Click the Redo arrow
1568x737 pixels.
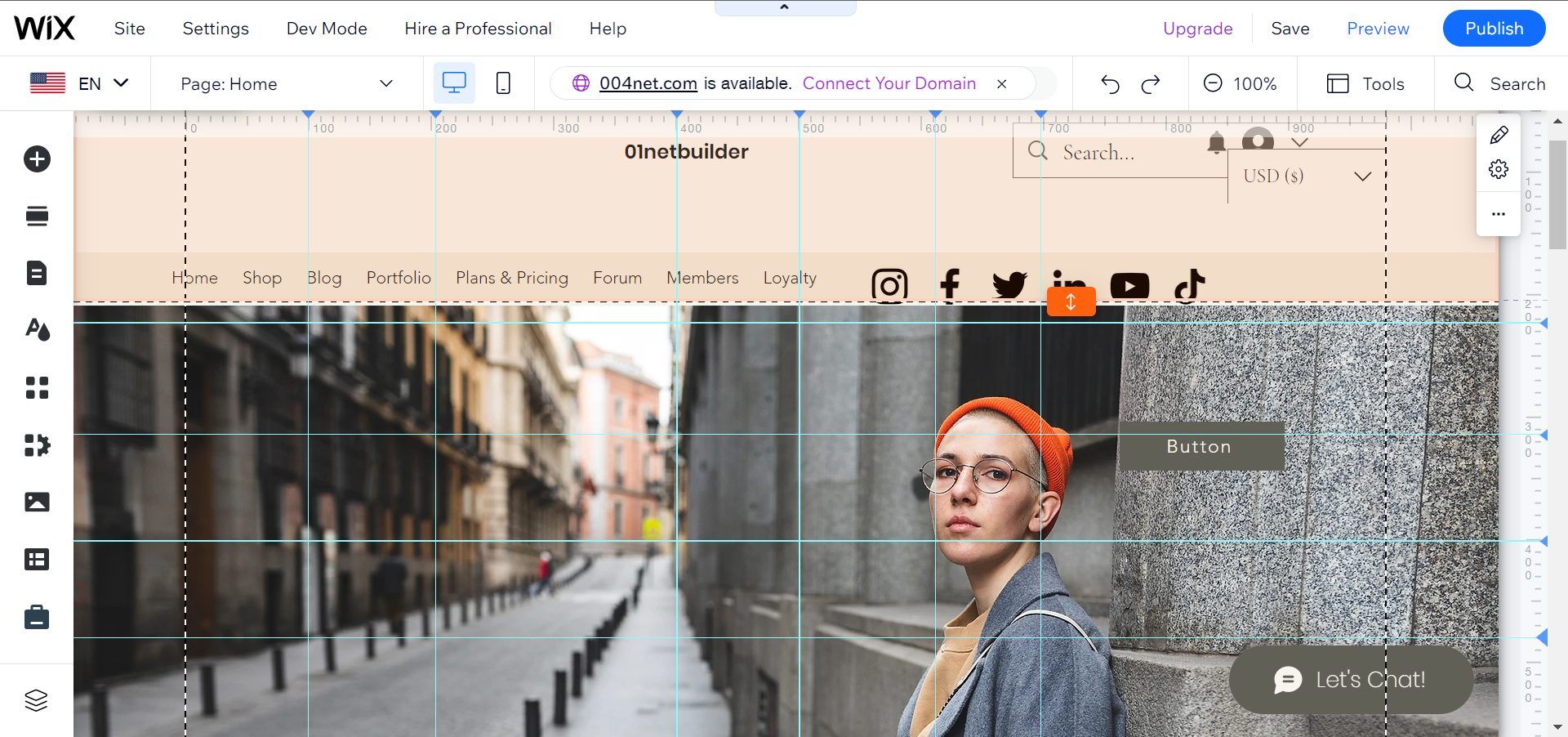[x=1151, y=83]
